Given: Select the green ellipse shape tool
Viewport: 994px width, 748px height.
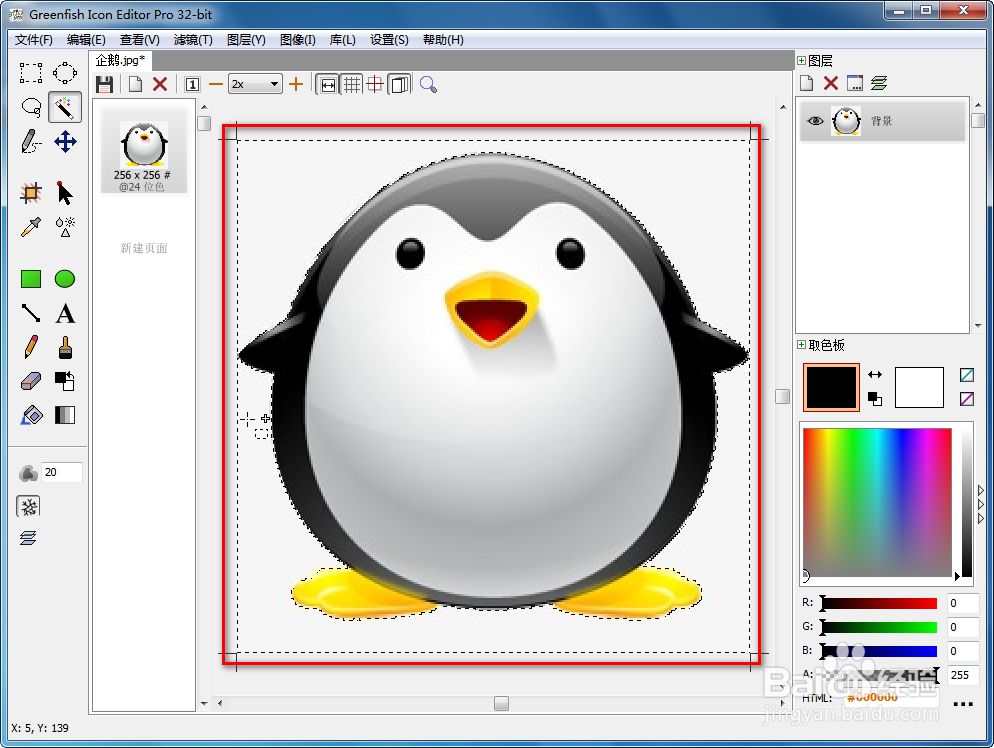Looking at the screenshot, I should click(x=65, y=279).
